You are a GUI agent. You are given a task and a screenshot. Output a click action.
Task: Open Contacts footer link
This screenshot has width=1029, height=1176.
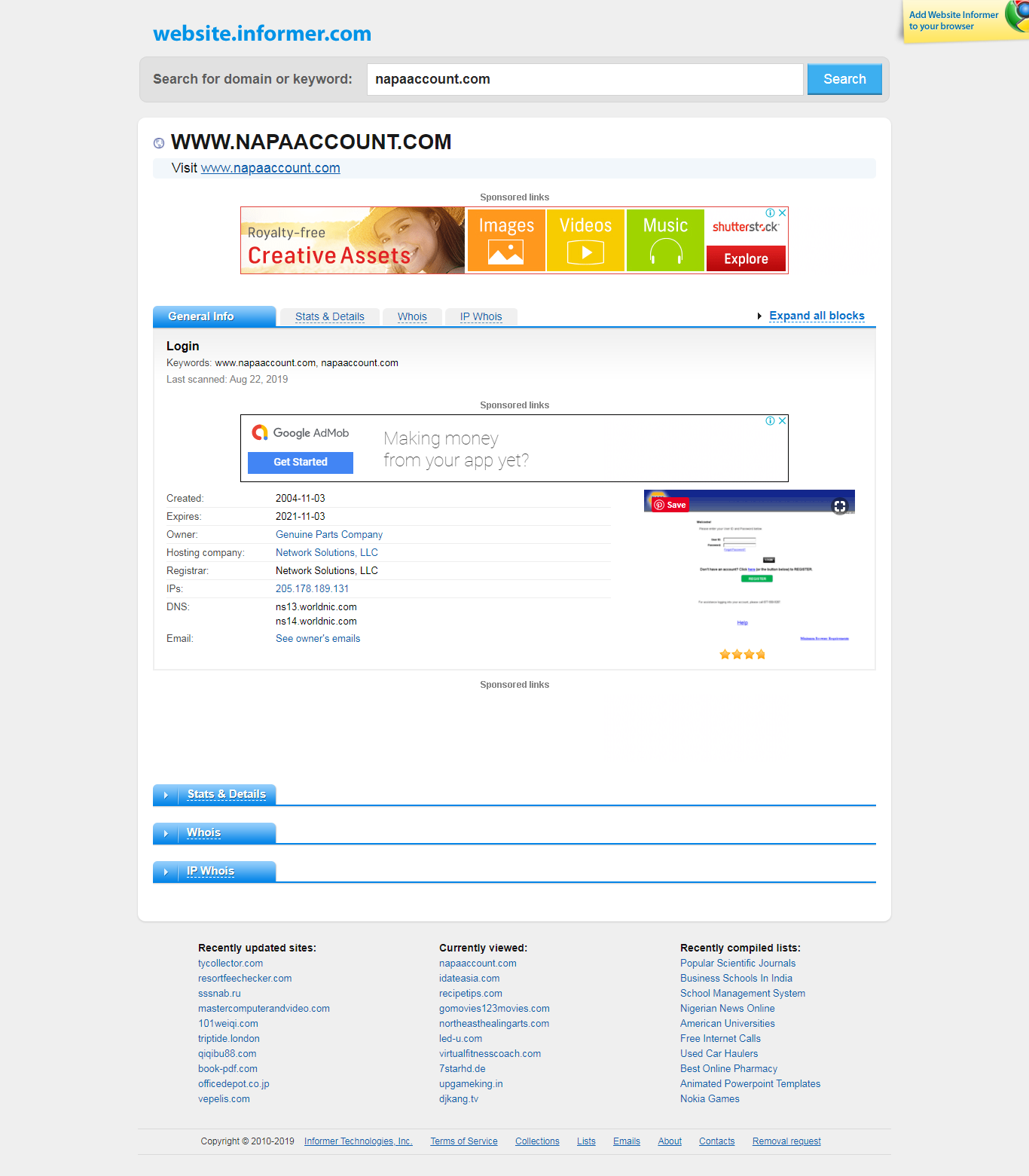(716, 1141)
